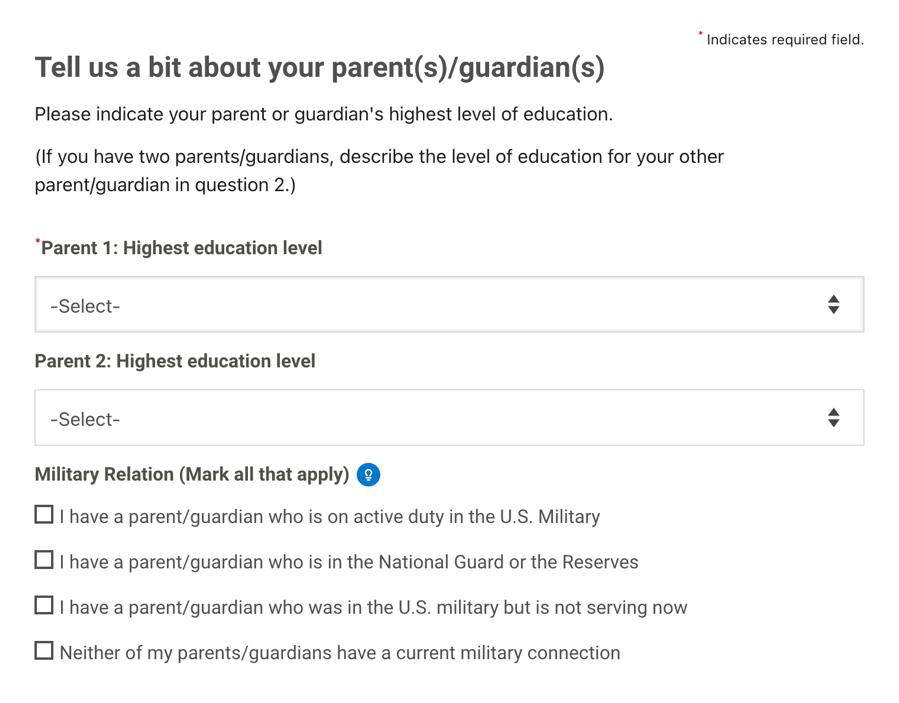Open the Parent 1 education level dropdown
This screenshot has height=703, width=899.
[449, 304]
